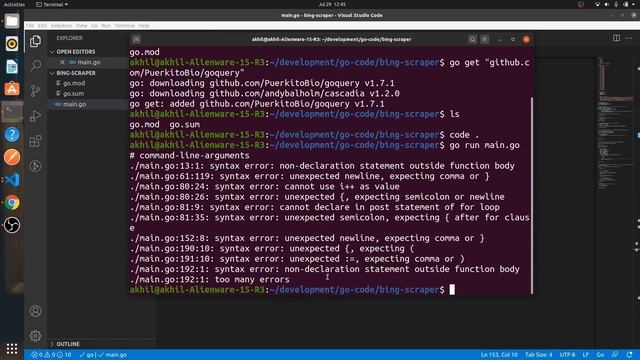Open LibreOffice Writer from the dock
The image size is (640, 360).
pos(12,66)
